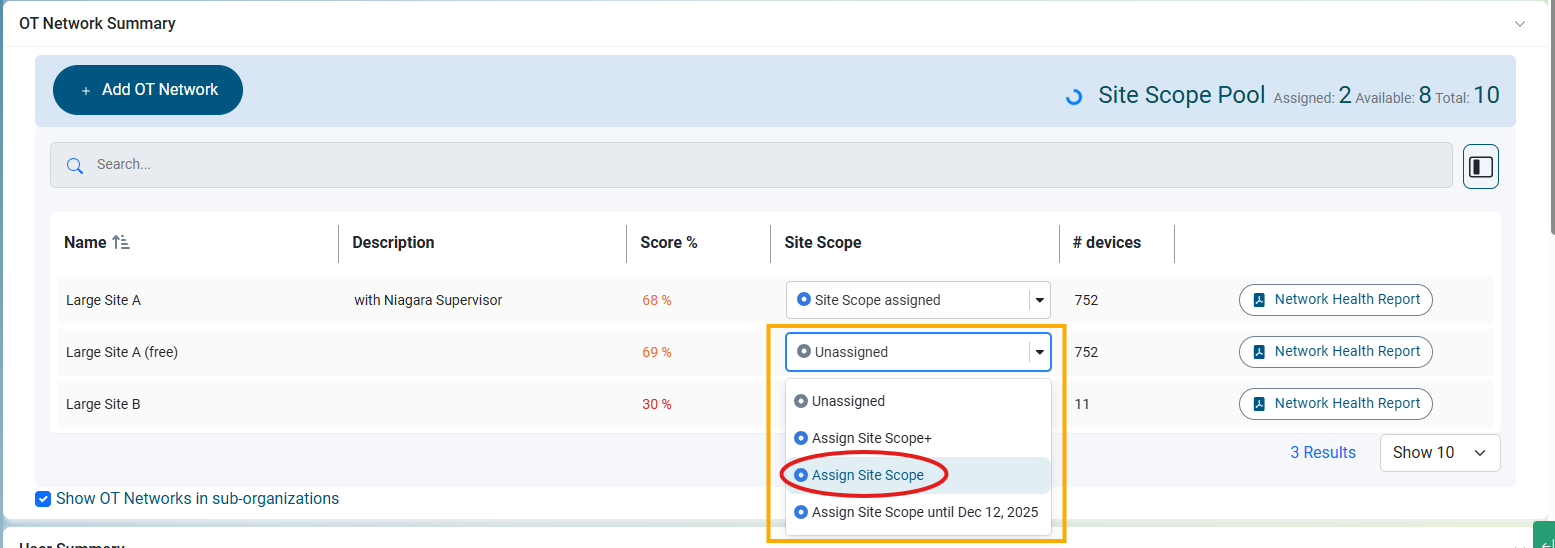Click PDF icon in Large Site B report button
The image size is (1555, 548).
tap(1260, 404)
